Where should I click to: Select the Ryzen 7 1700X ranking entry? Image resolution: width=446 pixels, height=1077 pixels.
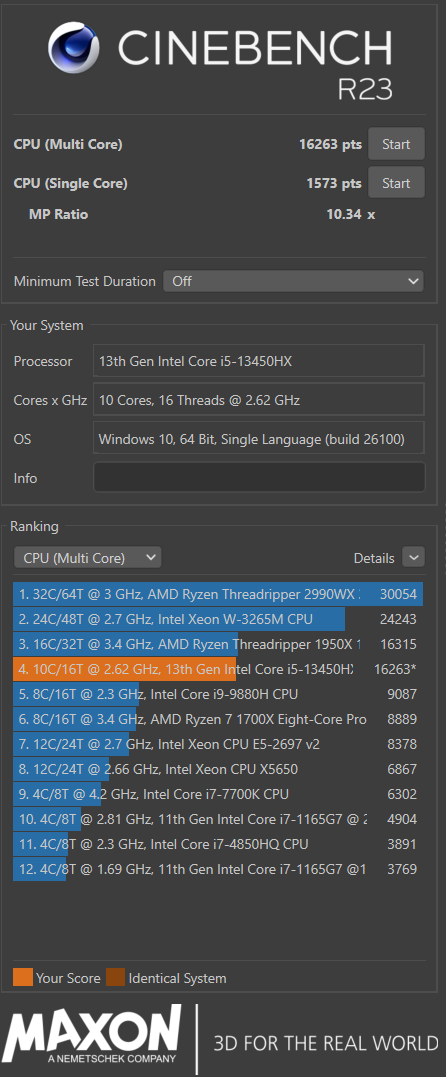pos(218,719)
